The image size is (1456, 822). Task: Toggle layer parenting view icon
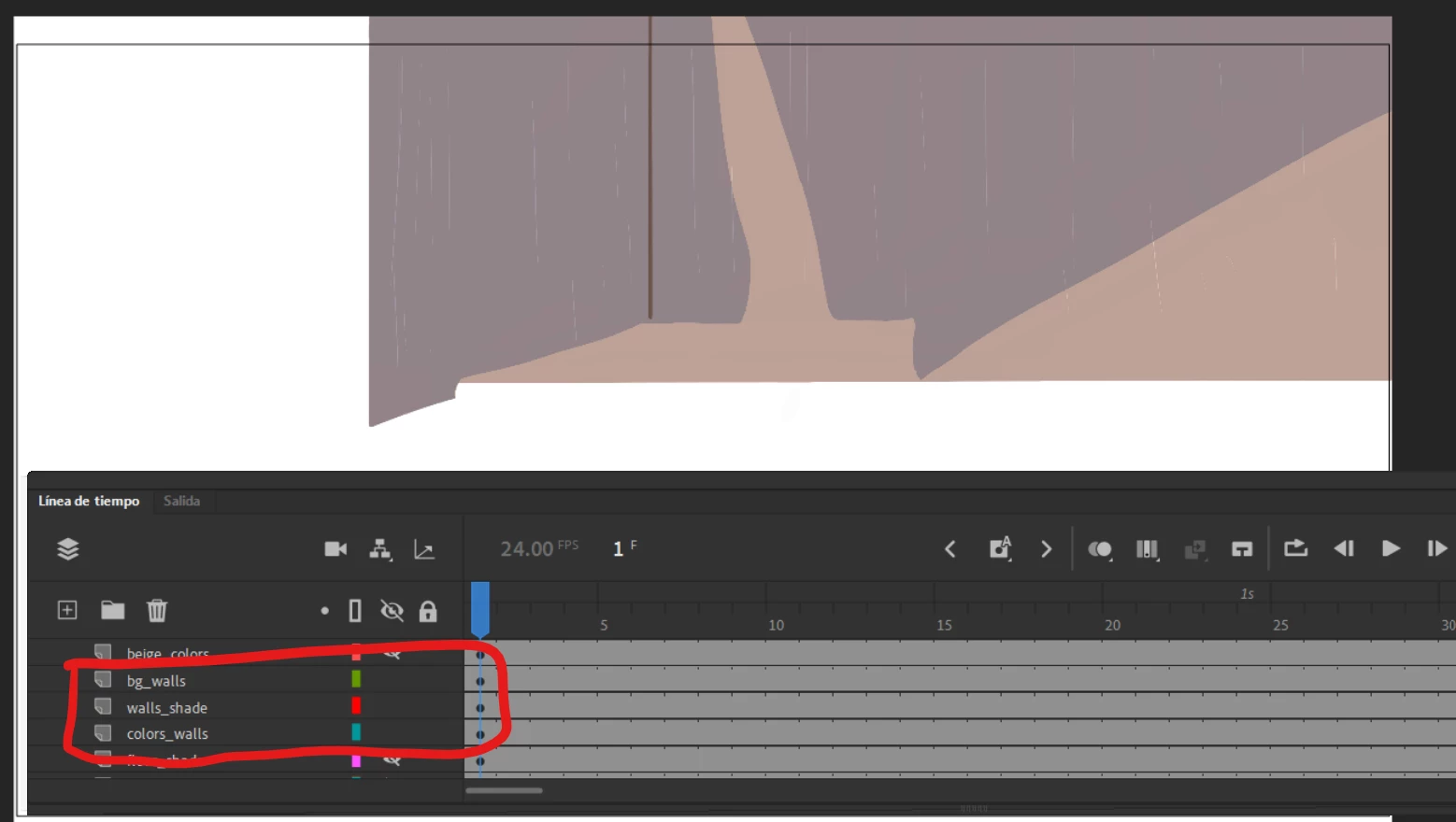coord(380,549)
